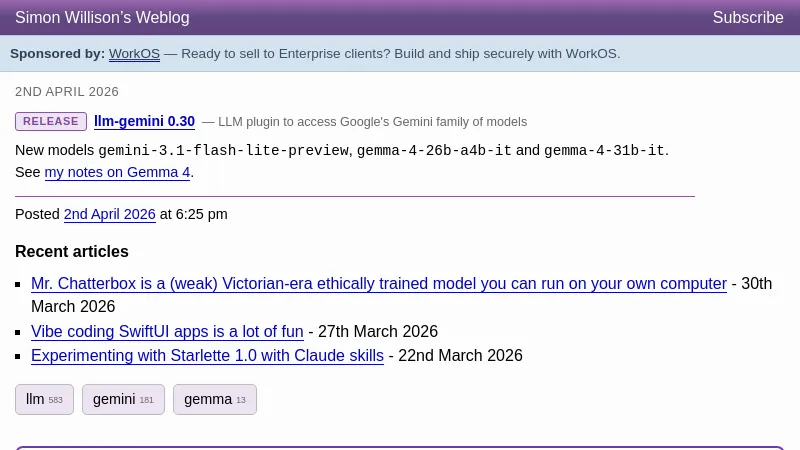Visit the WorkOS sponsor link
The height and width of the screenshot is (450, 800).
coord(134,54)
